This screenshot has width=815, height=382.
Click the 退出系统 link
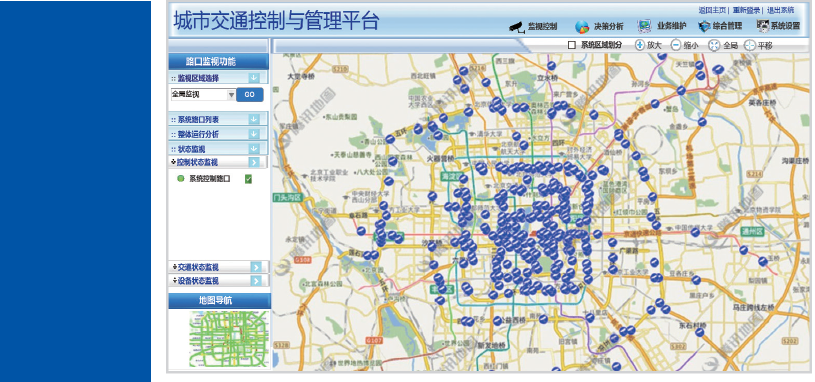point(781,10)
